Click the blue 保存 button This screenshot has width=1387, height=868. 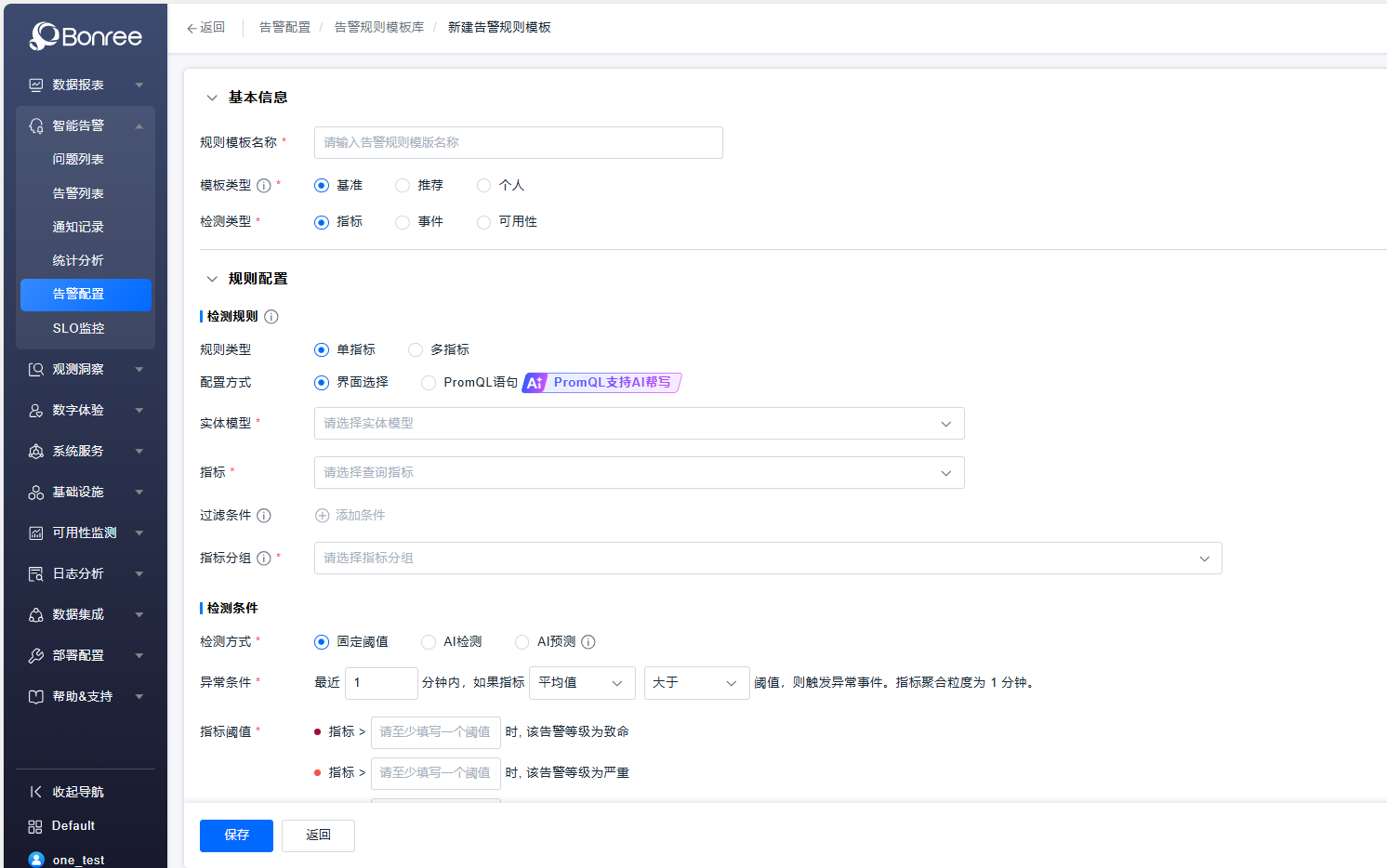coord(236,835)
